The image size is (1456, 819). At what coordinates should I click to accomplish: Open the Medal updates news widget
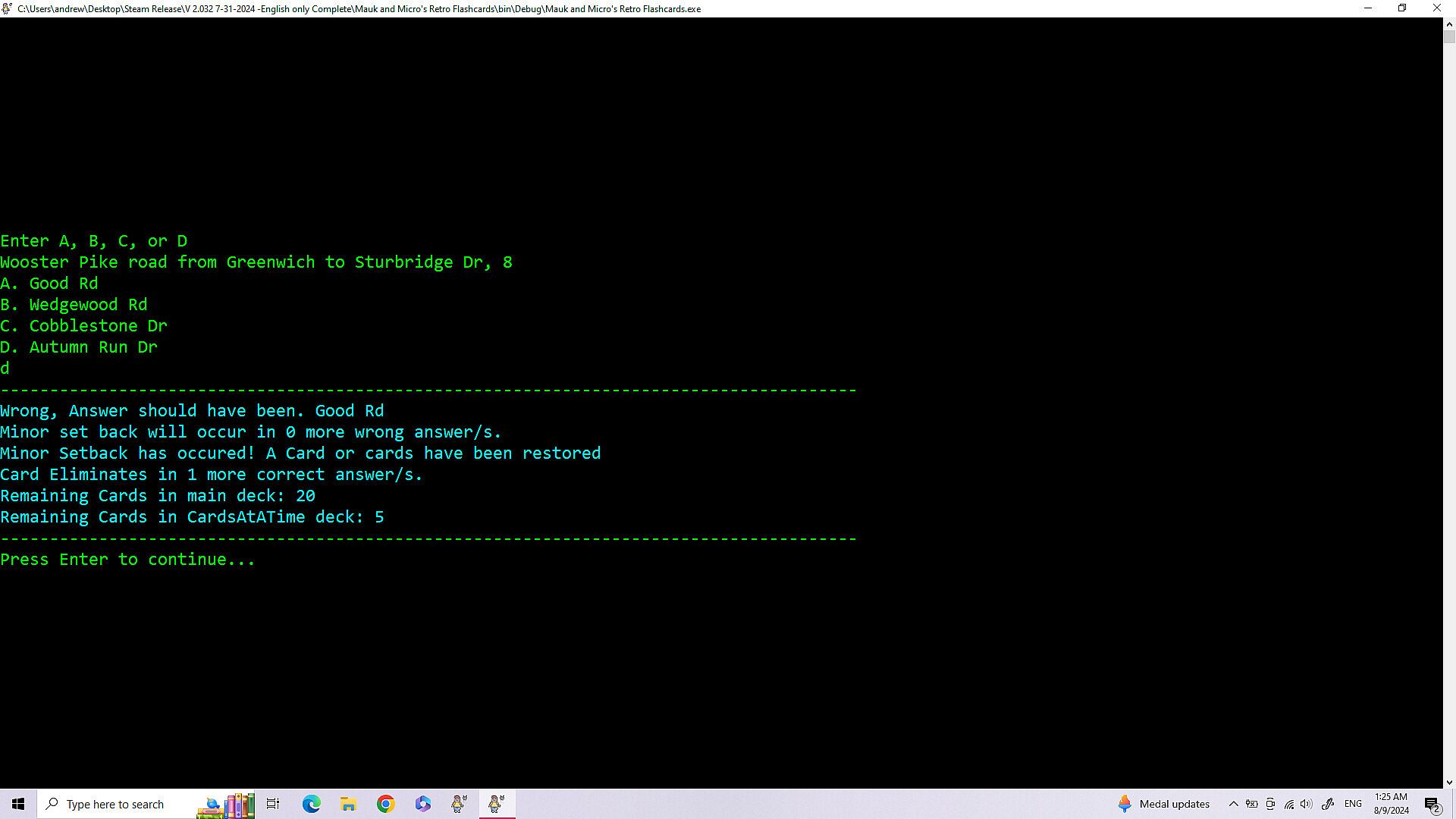[x=1163, y=804]
